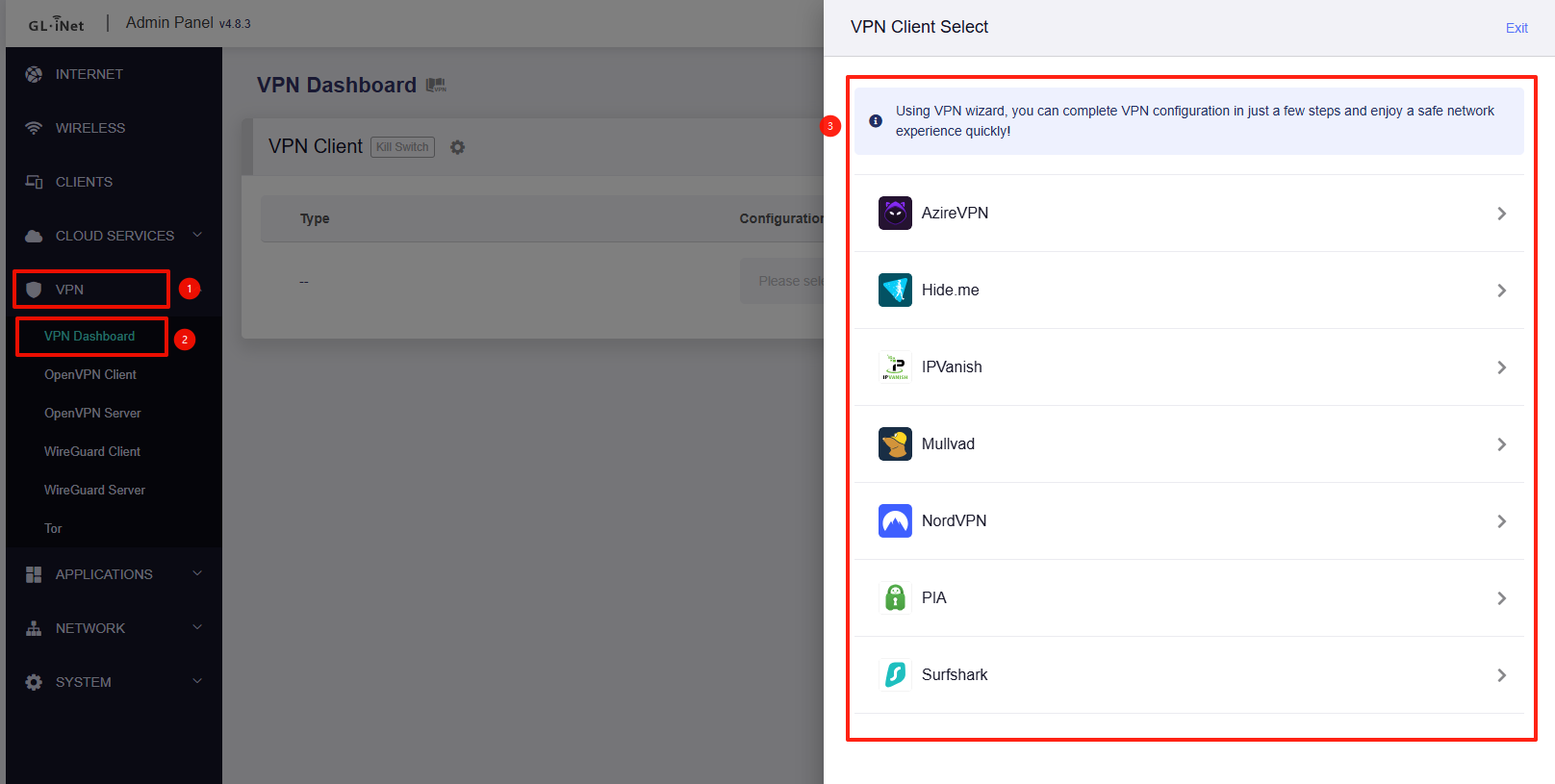Toggle the Kill Switch badge

(x=402, y=147)
